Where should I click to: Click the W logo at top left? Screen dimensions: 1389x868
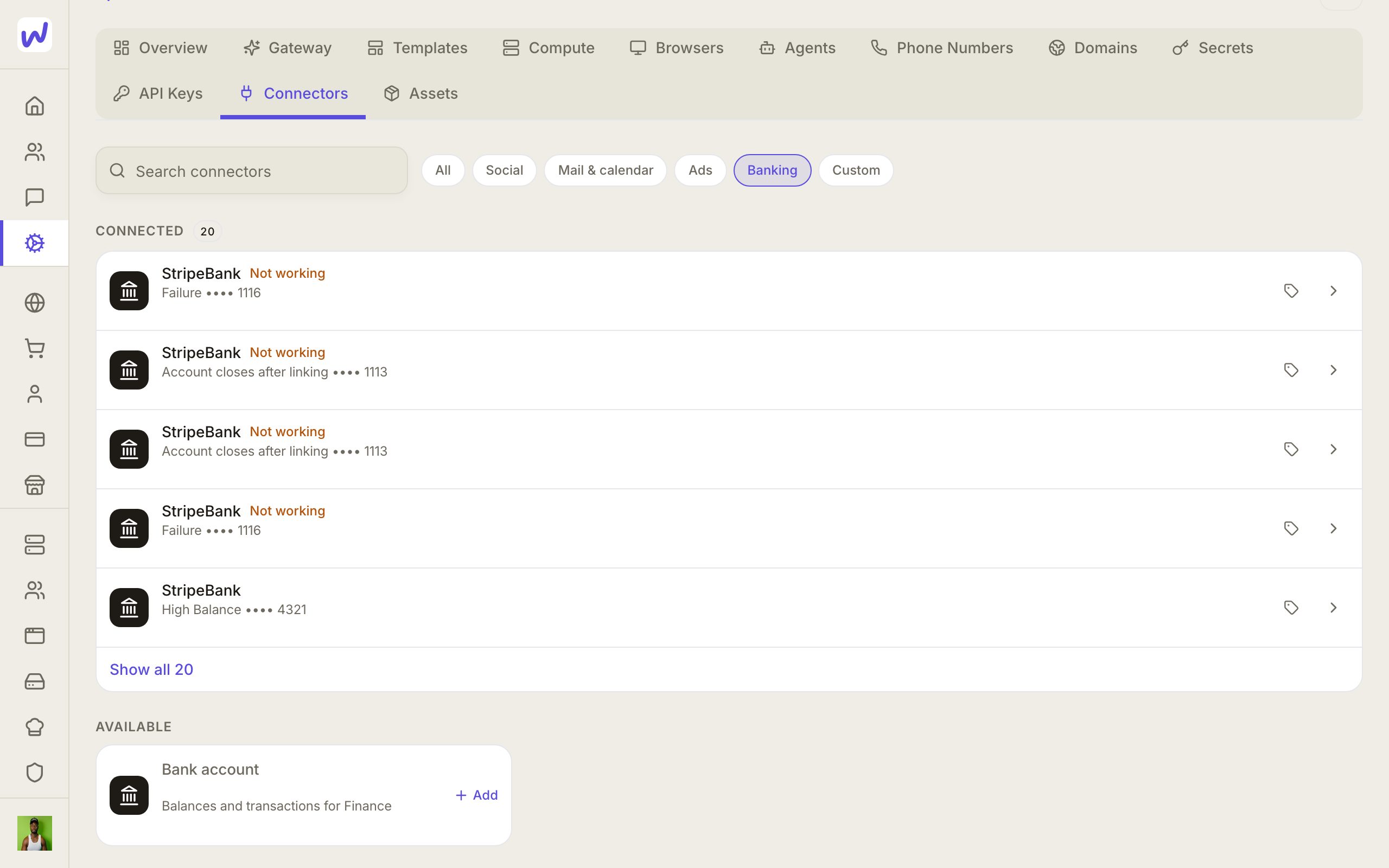click(x=34, y=34)
